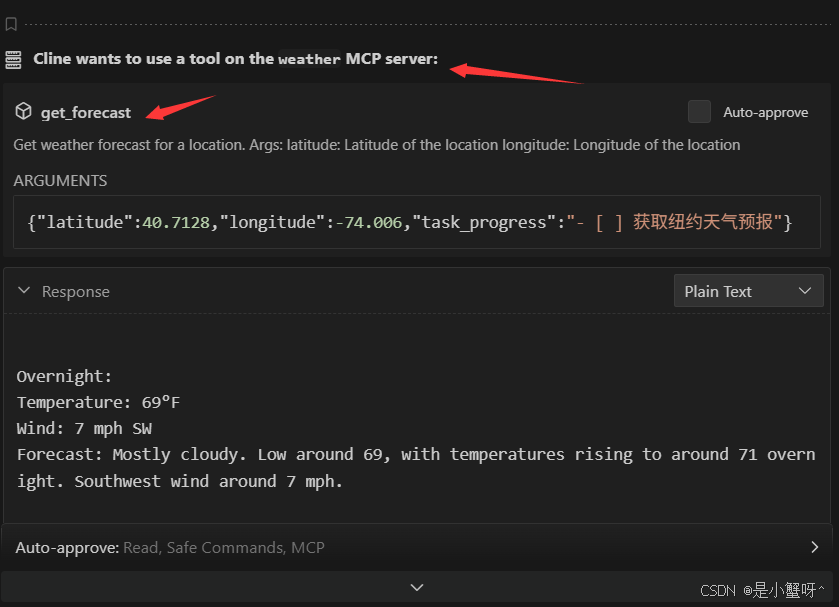
Task: Click the 'Auto-approve' label beside the checkbox
Action: 766,112
